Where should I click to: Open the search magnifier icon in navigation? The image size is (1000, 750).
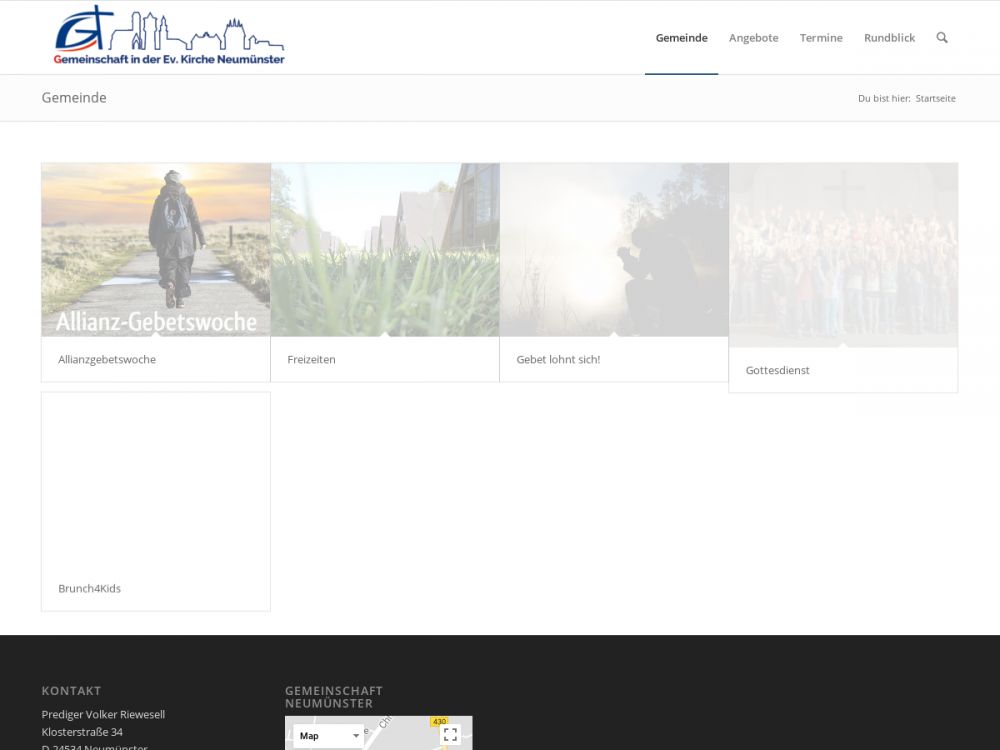pos(941,38)
